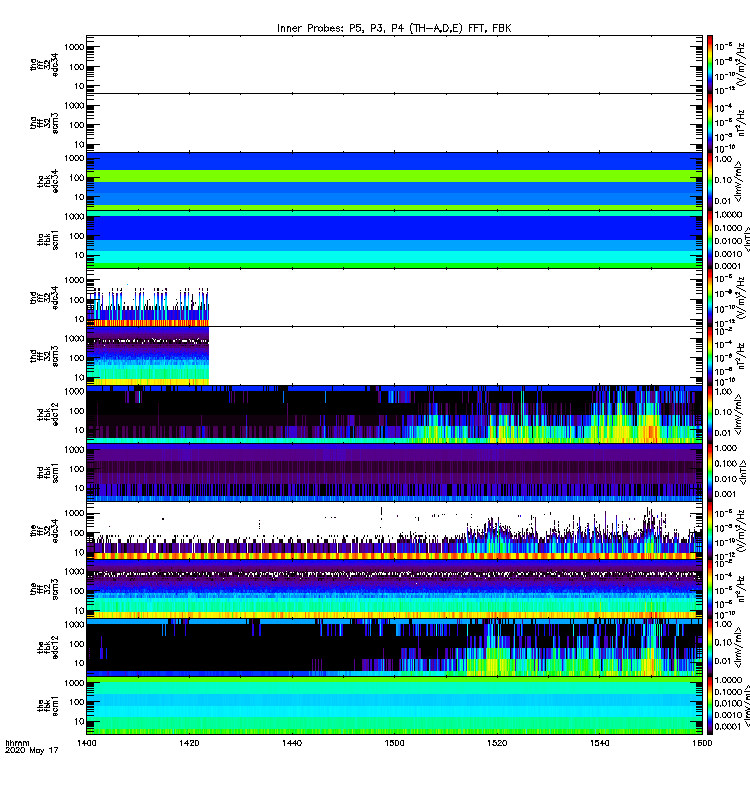Select the 'the fff 32 scm3' panel label
Image resolution: width=750 pixels, height=800 pixels.
coord(44,589)
